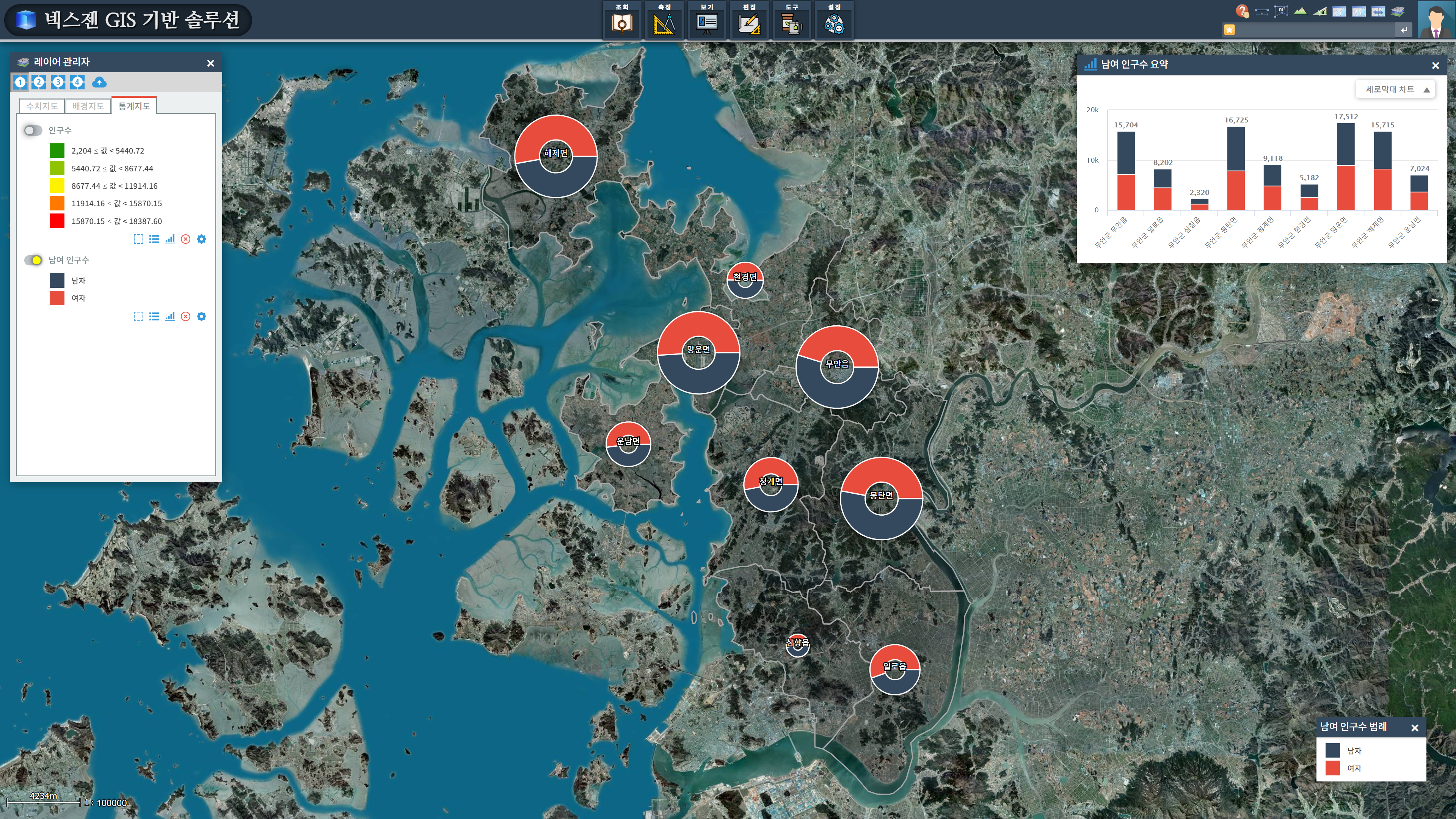Remove the 인구수 layer with red X
The width and height of the screenshot is (1456, 819).
coord(185,239)
